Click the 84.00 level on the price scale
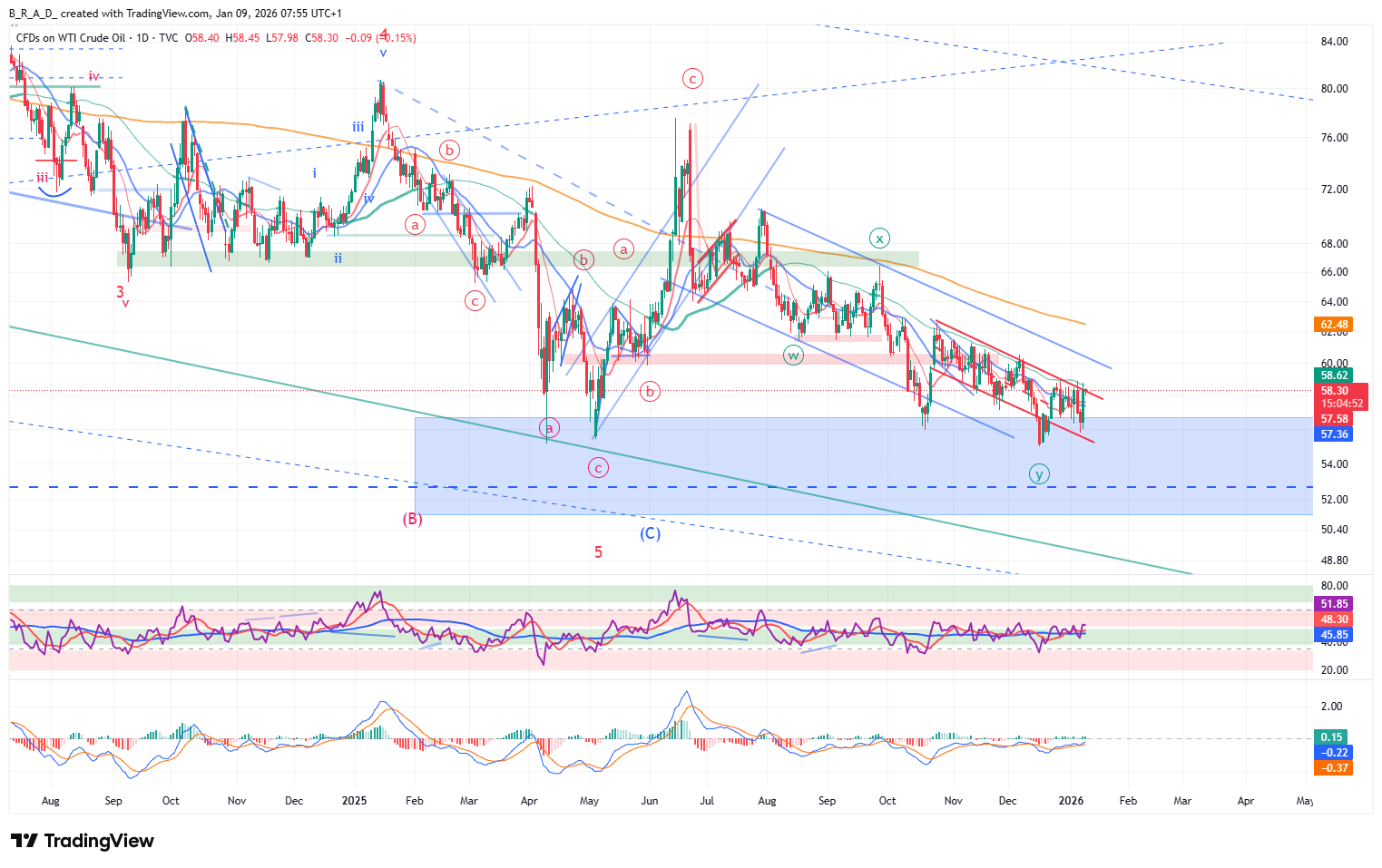1382x868 pixels. click(x=1334, y=42)
